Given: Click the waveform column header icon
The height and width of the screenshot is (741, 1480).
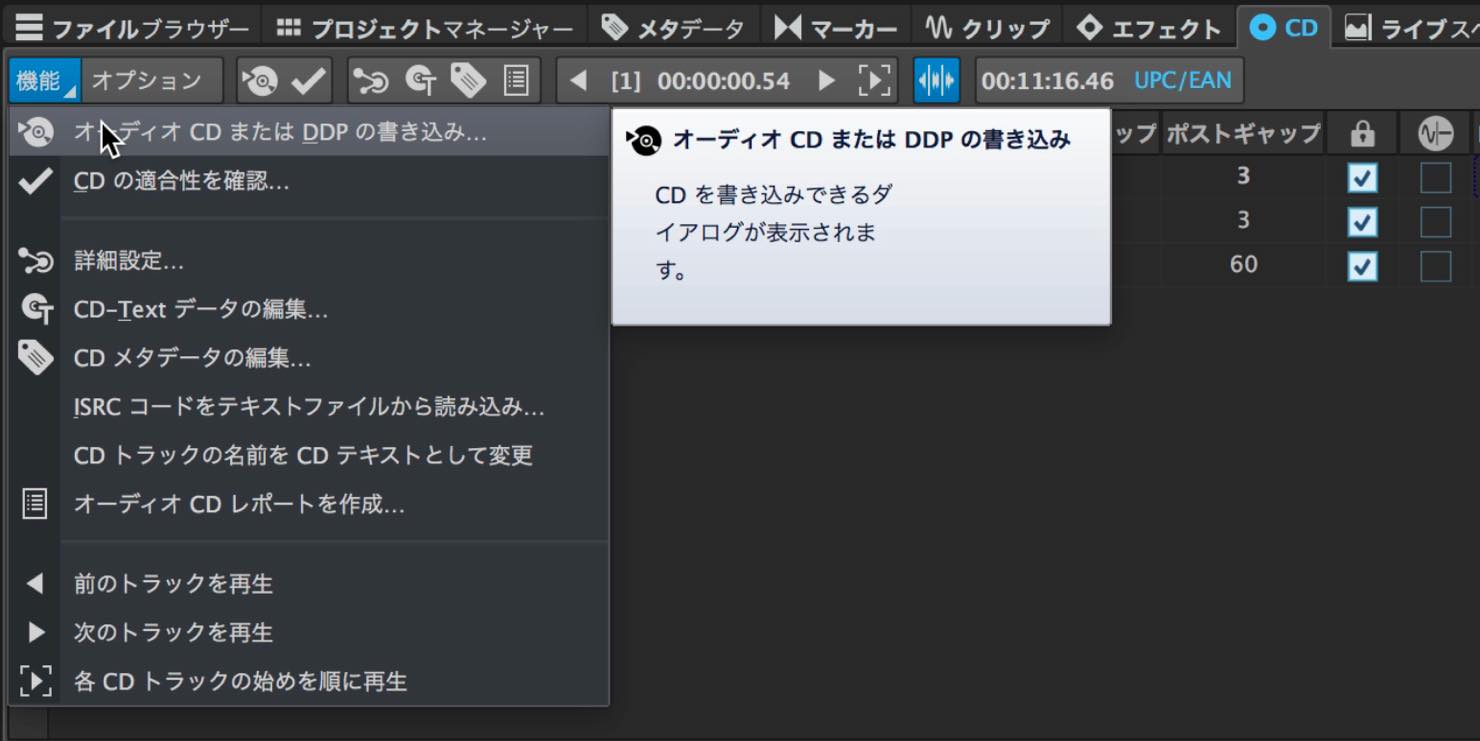Looking at the screenshot, I should coord(1435,133).
